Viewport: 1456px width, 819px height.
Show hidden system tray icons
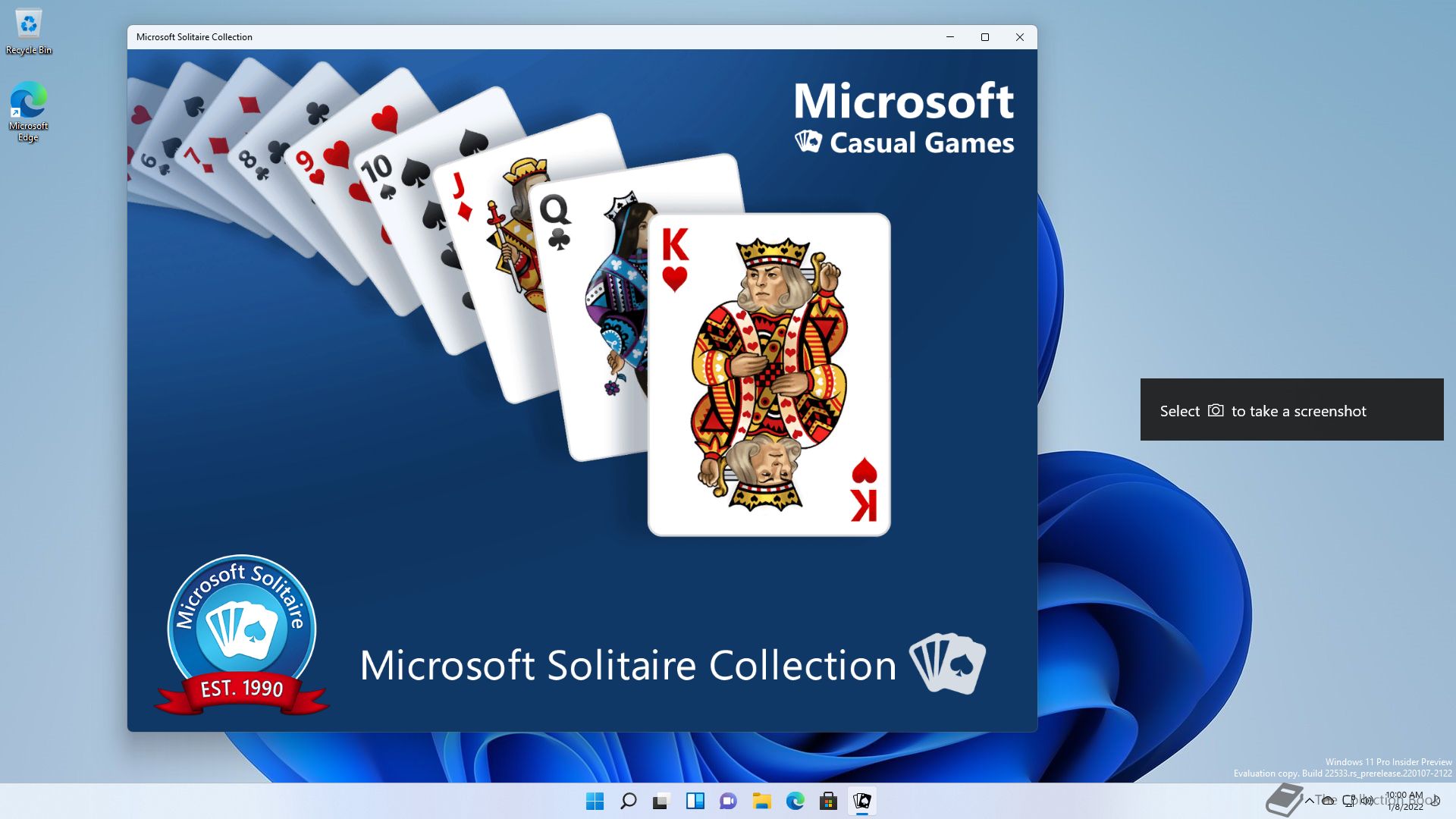point(1310,801)
